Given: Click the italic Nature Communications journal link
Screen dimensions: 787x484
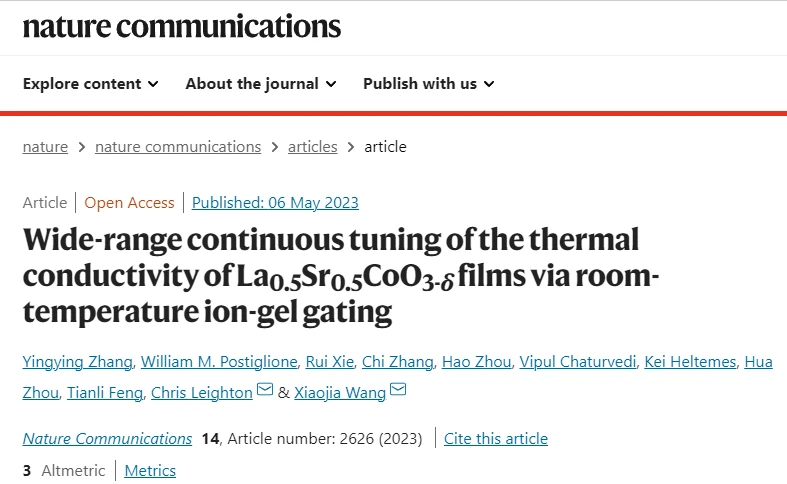Looking at the screenshot, I should [x=107, y=438].
